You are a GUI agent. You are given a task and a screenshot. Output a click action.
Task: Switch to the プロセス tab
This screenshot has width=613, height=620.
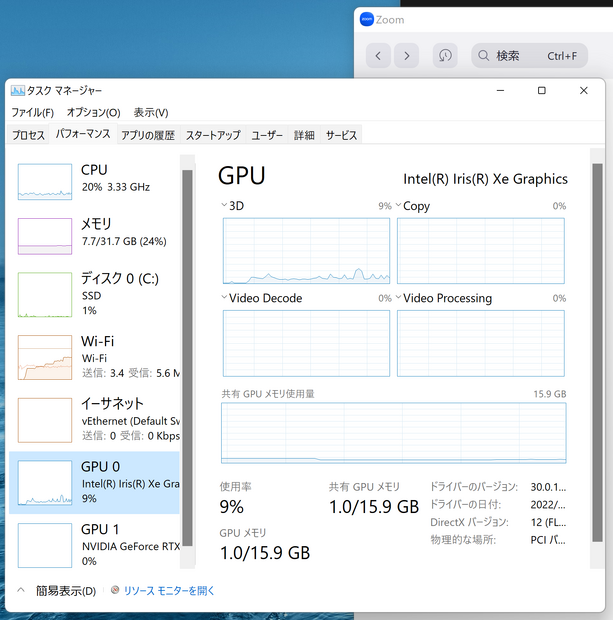click(x=28, y=135)
